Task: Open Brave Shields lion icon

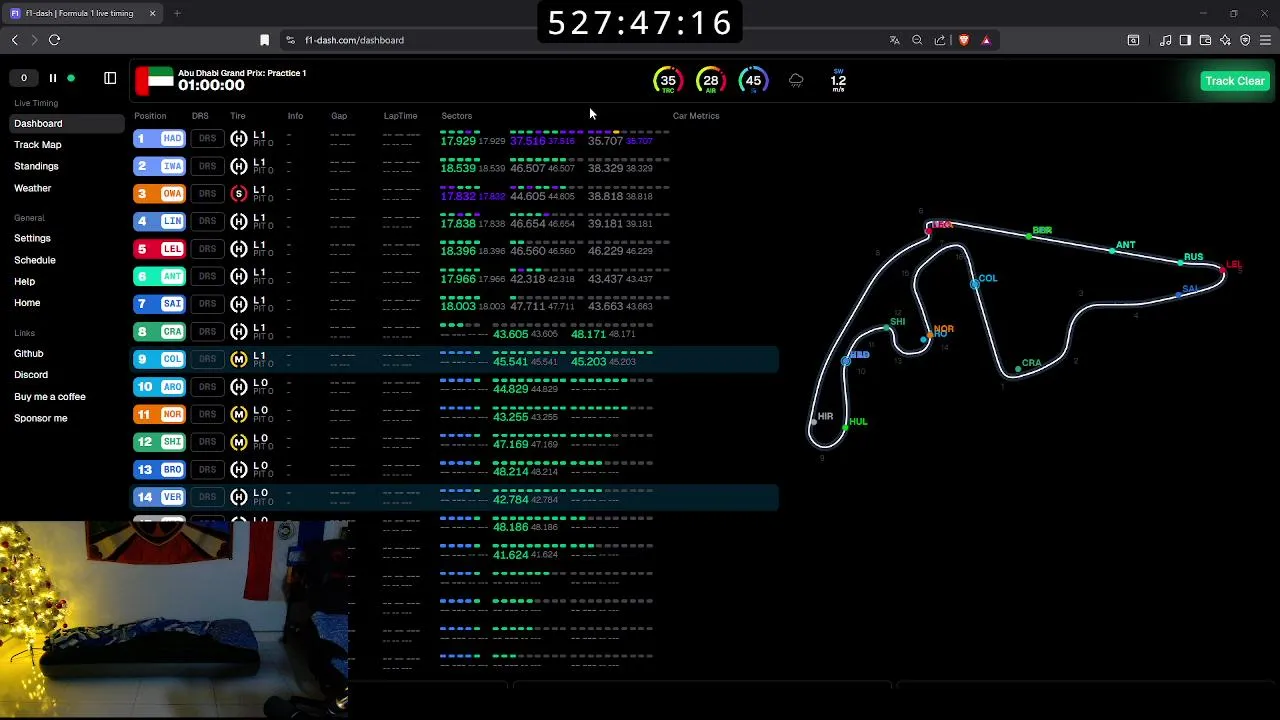Action: [x=963, y=40]
